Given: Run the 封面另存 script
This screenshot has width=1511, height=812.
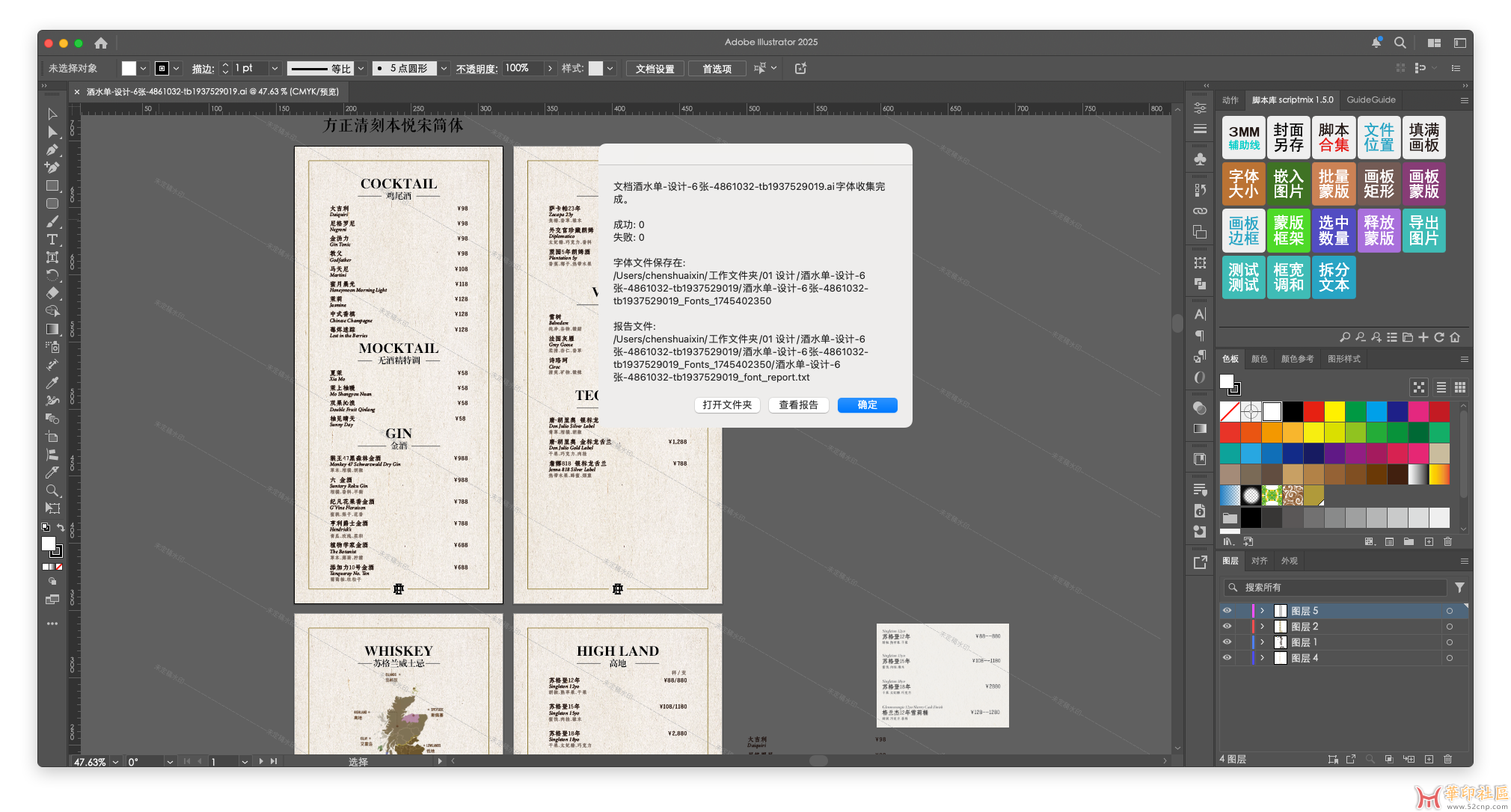Looking at the screenshot, I should 1289,138.
